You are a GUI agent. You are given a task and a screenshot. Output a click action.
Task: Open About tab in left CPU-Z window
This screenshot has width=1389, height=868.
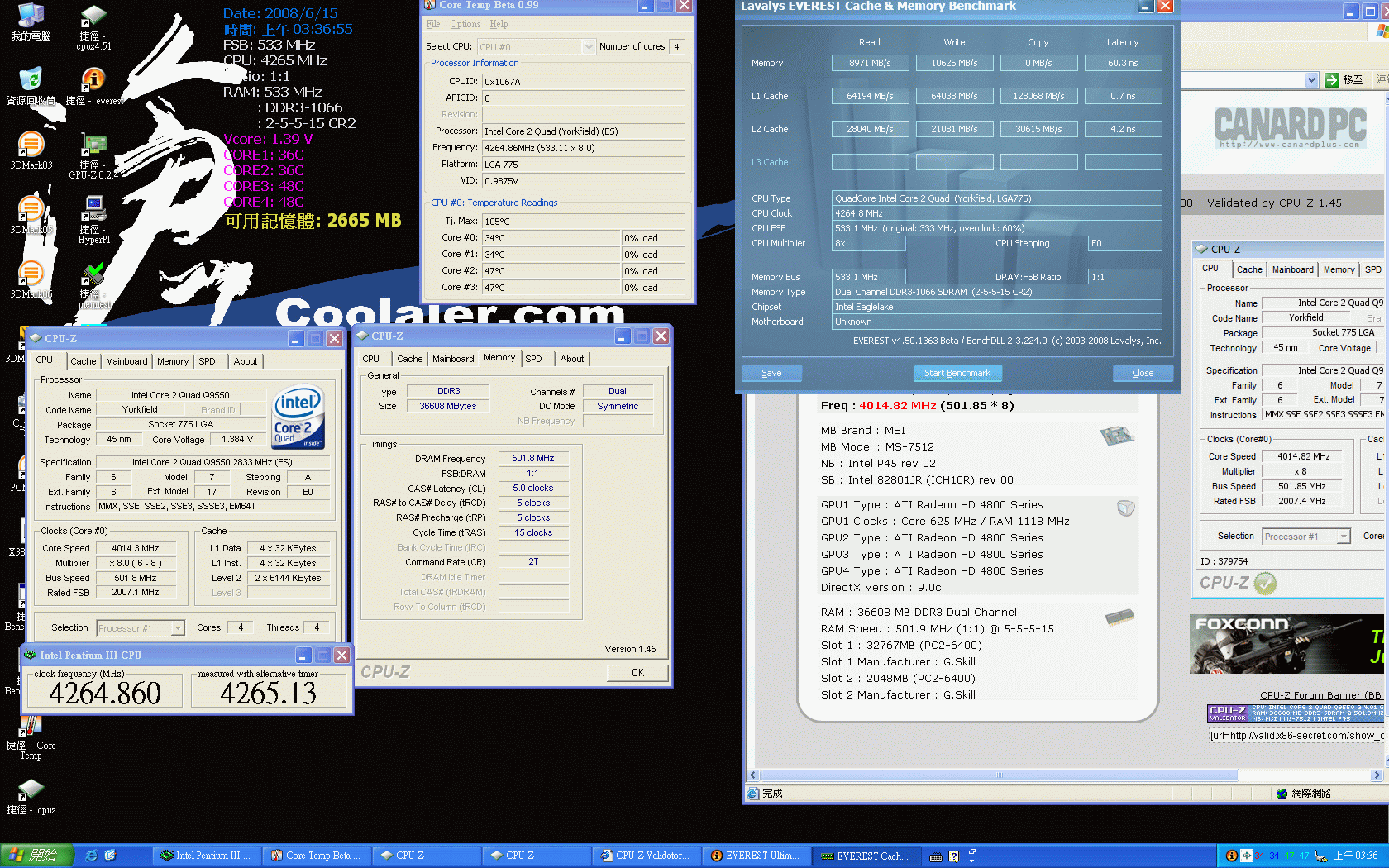tap(245, 361)
